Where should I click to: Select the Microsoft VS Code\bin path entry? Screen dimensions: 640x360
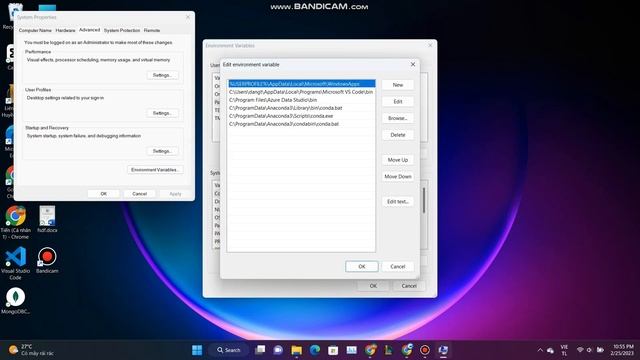302,92
